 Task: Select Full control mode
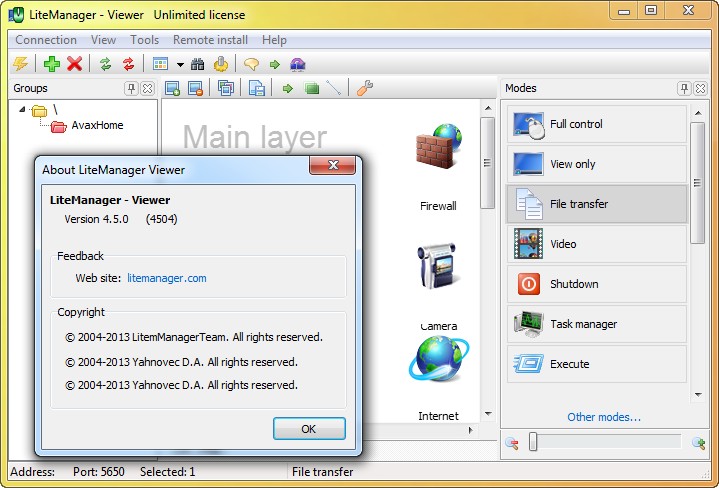coord(597,124)
